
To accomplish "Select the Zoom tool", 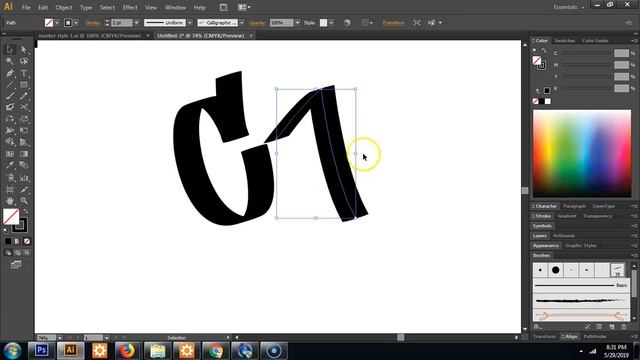I will [24, 201].
